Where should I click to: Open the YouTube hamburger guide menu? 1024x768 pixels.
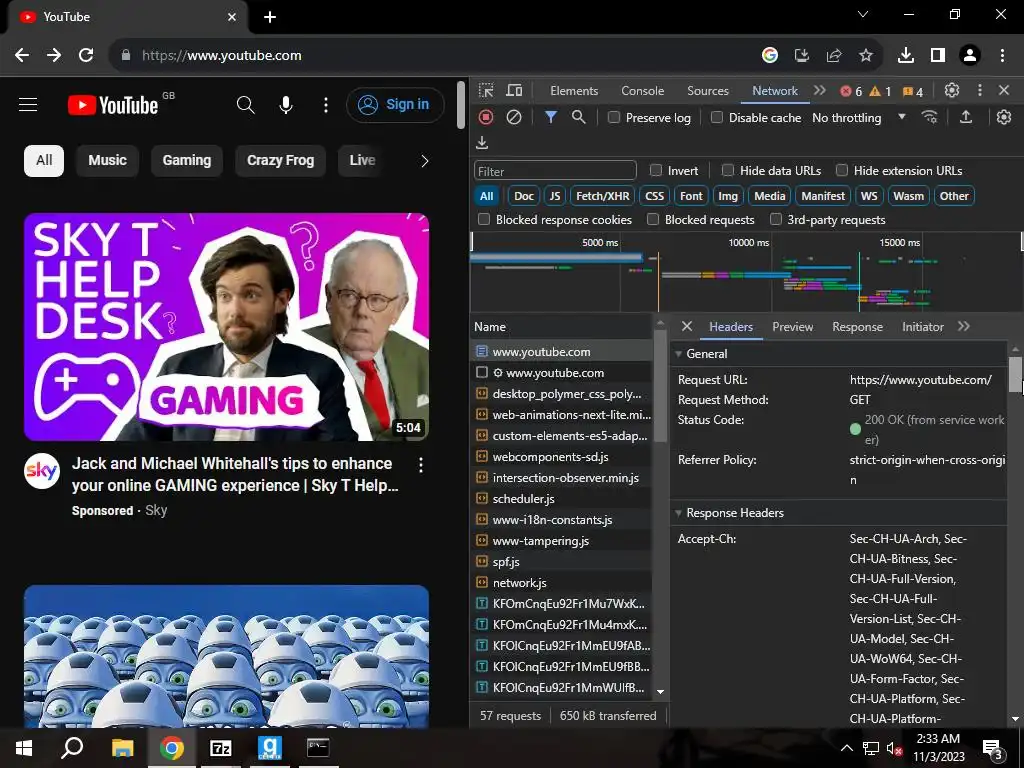28,104
